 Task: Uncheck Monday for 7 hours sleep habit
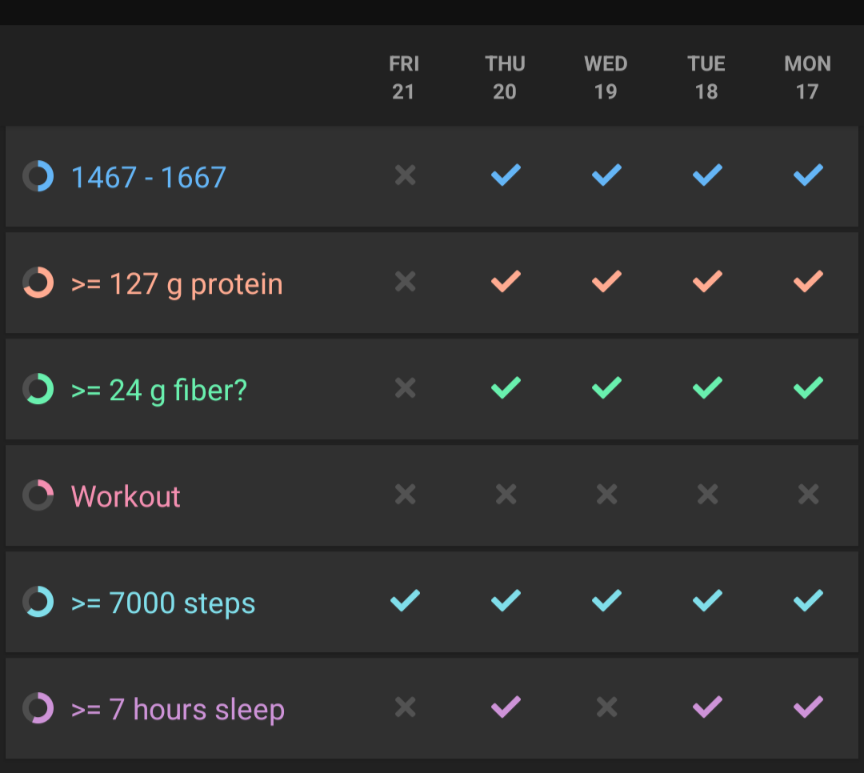808,708
